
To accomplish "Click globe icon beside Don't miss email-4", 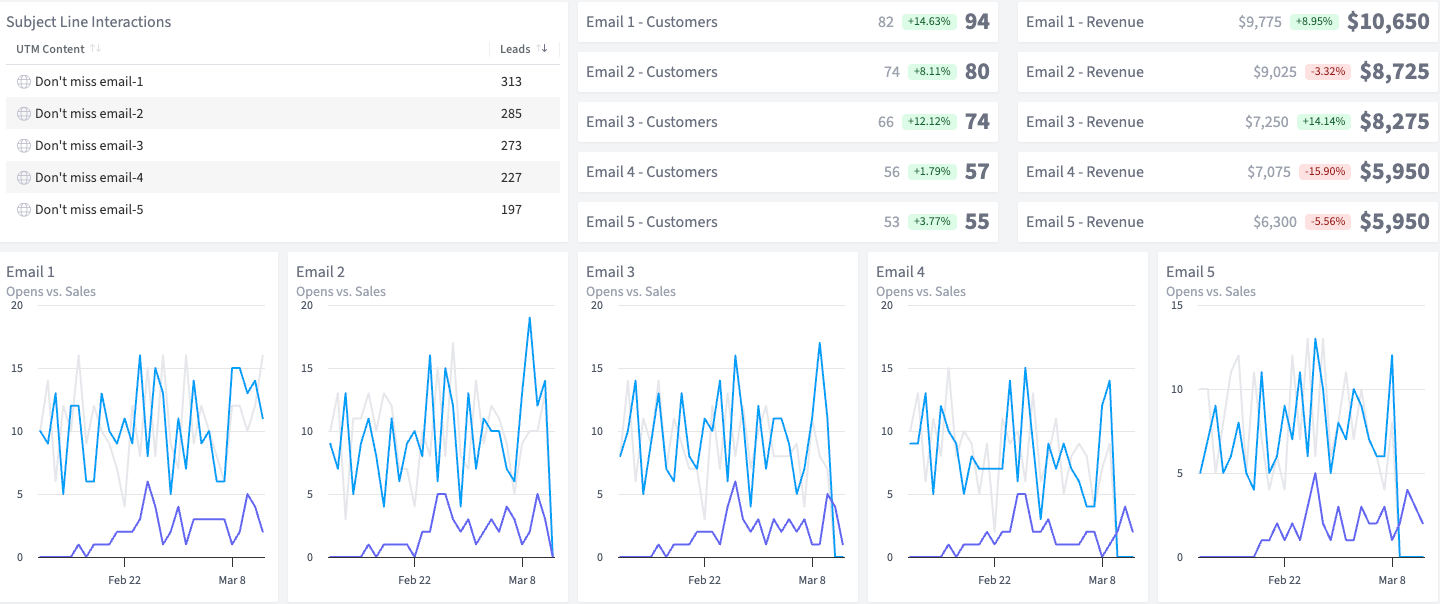I will click(24, 178).
